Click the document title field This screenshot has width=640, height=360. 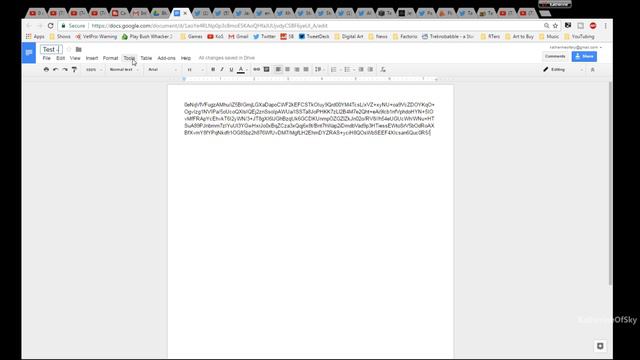[x=51, y=49]
